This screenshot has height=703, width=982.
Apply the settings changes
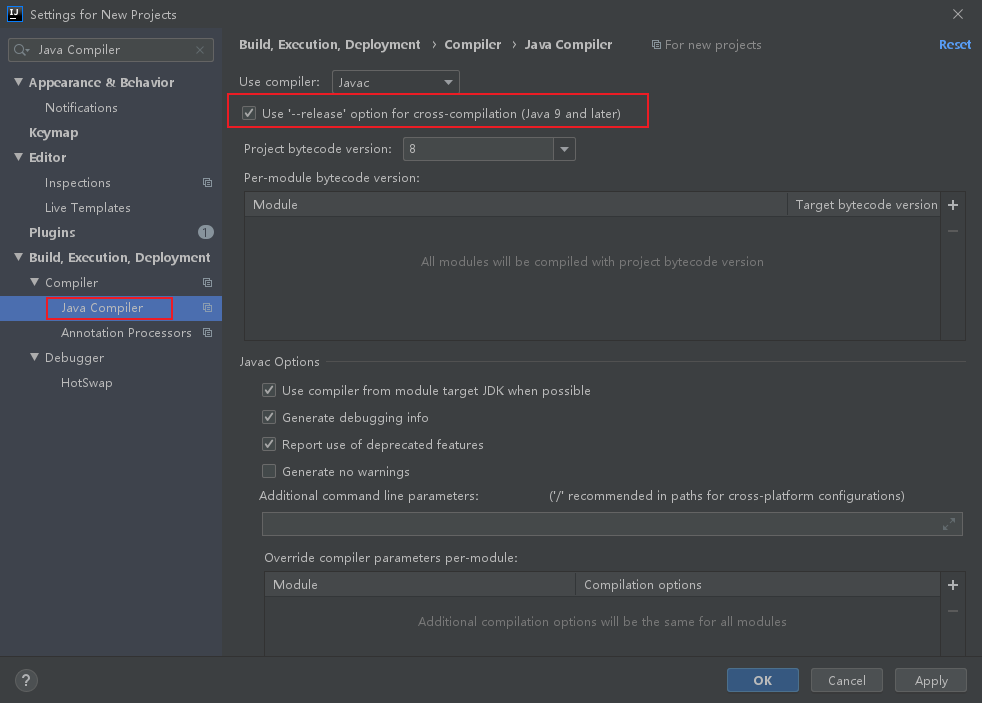click(x=931, y=680)
